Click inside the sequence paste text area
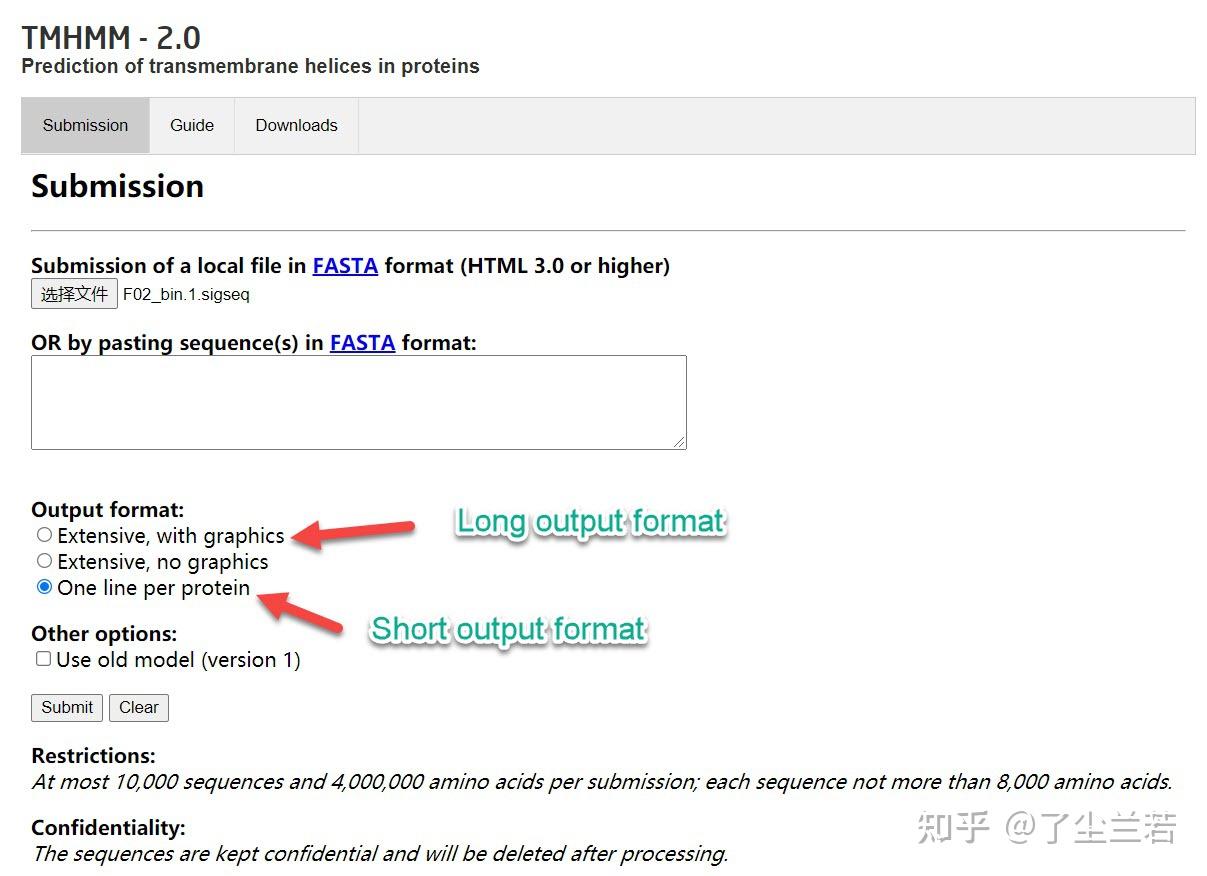Screen dimensions: 1207x876 358,402
